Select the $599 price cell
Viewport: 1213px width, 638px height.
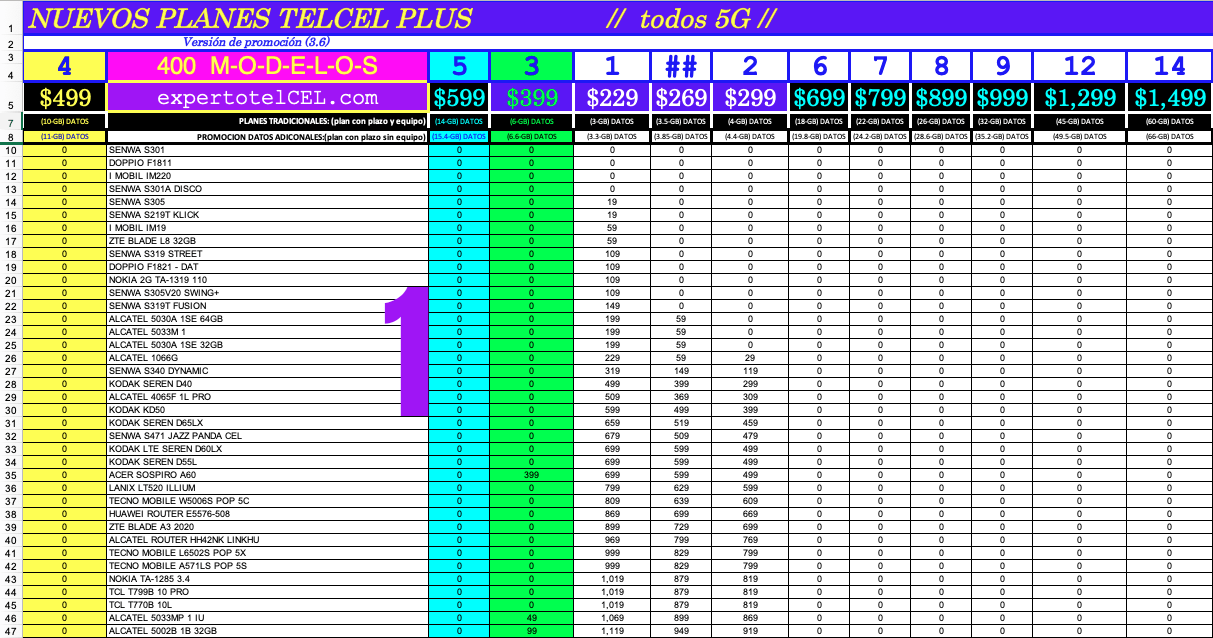pos(459,98)
